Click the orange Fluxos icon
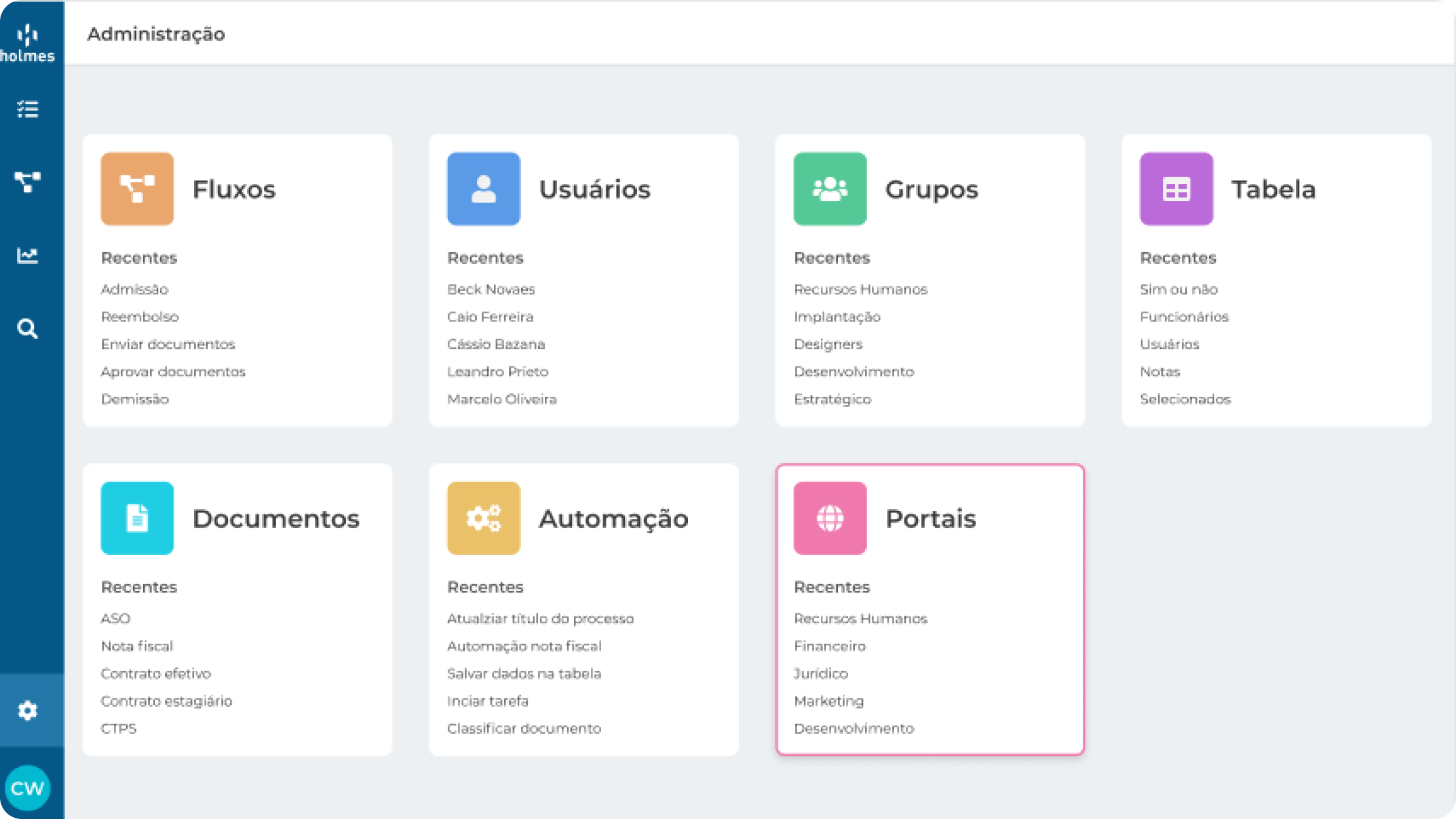The height and width of the screenshot is (819, 1456). pyautogui.click(x=137, y=189)
